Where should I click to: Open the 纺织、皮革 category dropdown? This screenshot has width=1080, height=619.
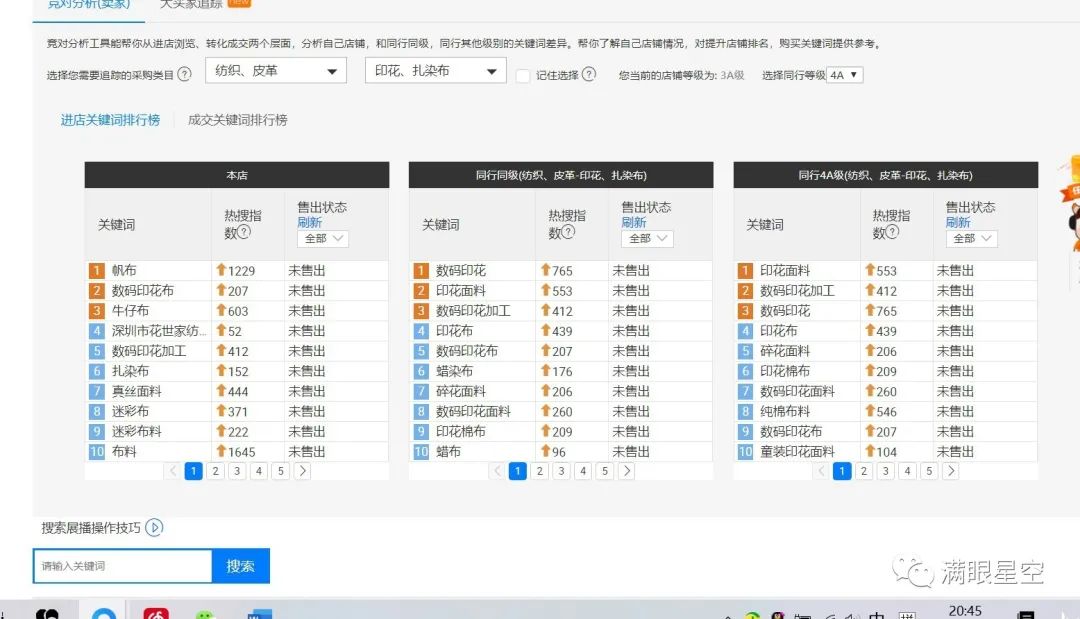coord(276,71)
